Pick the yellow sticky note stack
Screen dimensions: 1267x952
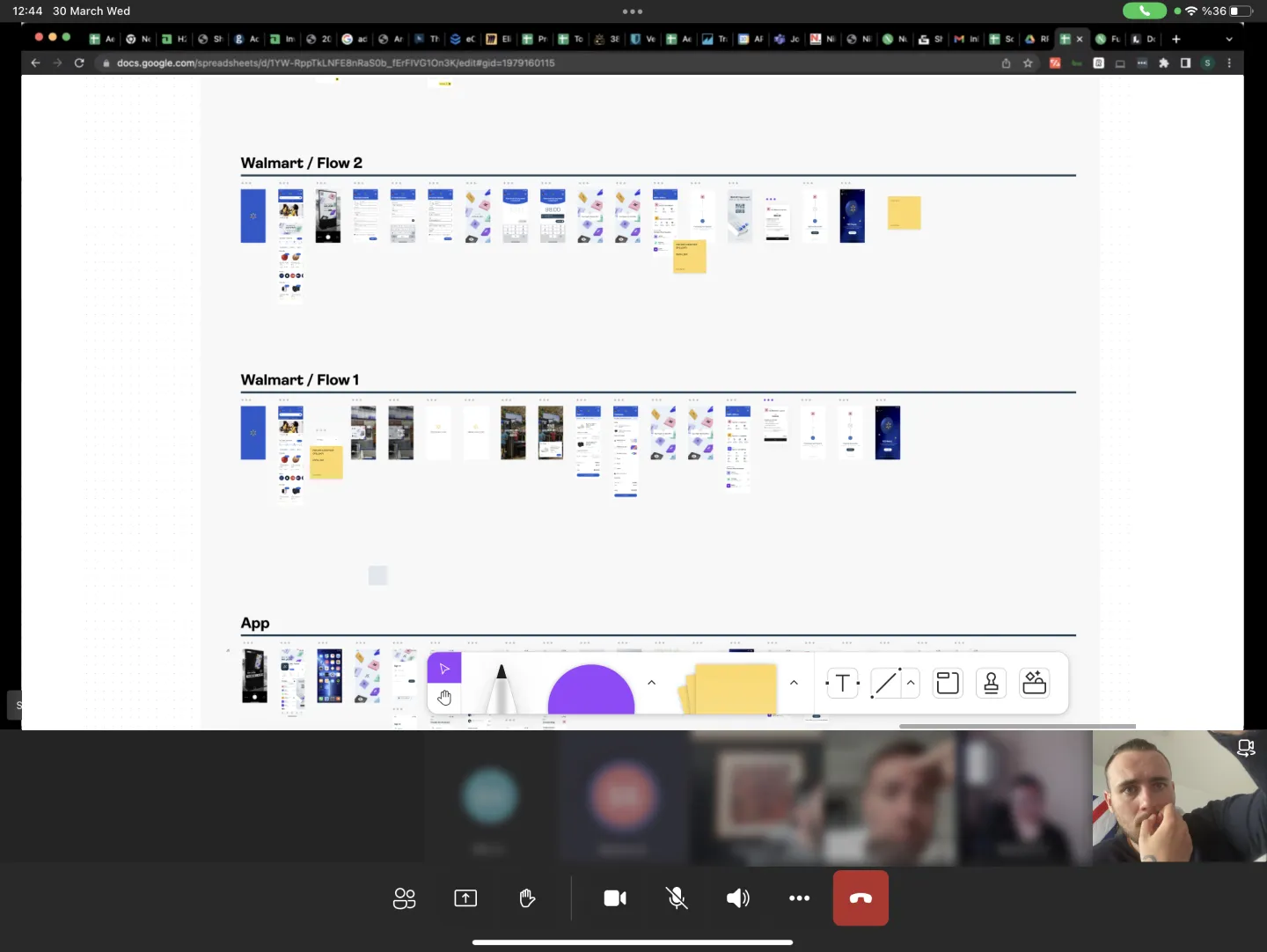[729, 689]
